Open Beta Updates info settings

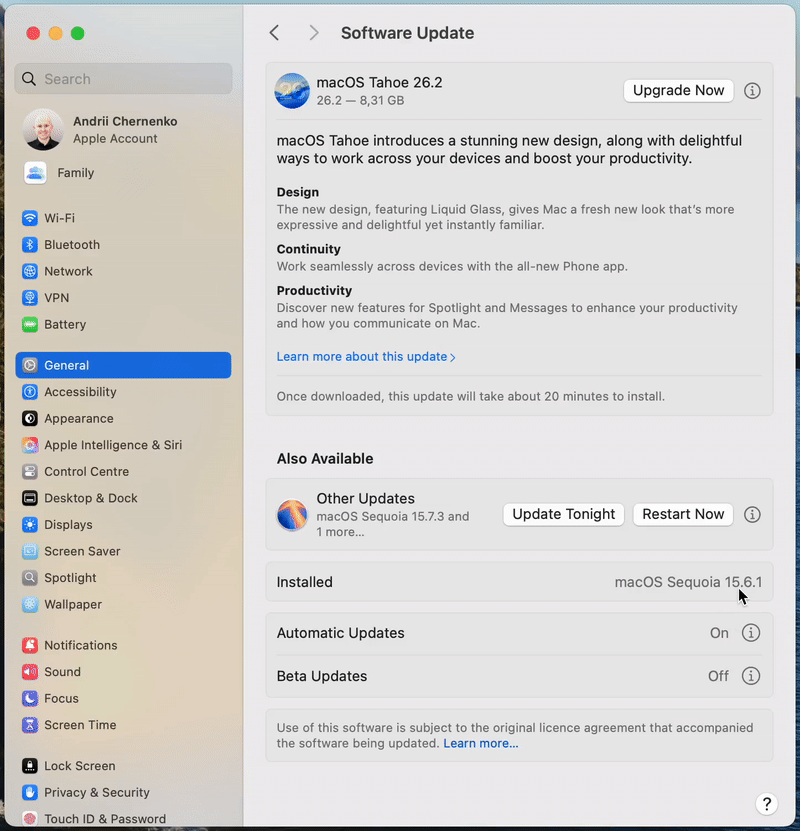(751, 676)
